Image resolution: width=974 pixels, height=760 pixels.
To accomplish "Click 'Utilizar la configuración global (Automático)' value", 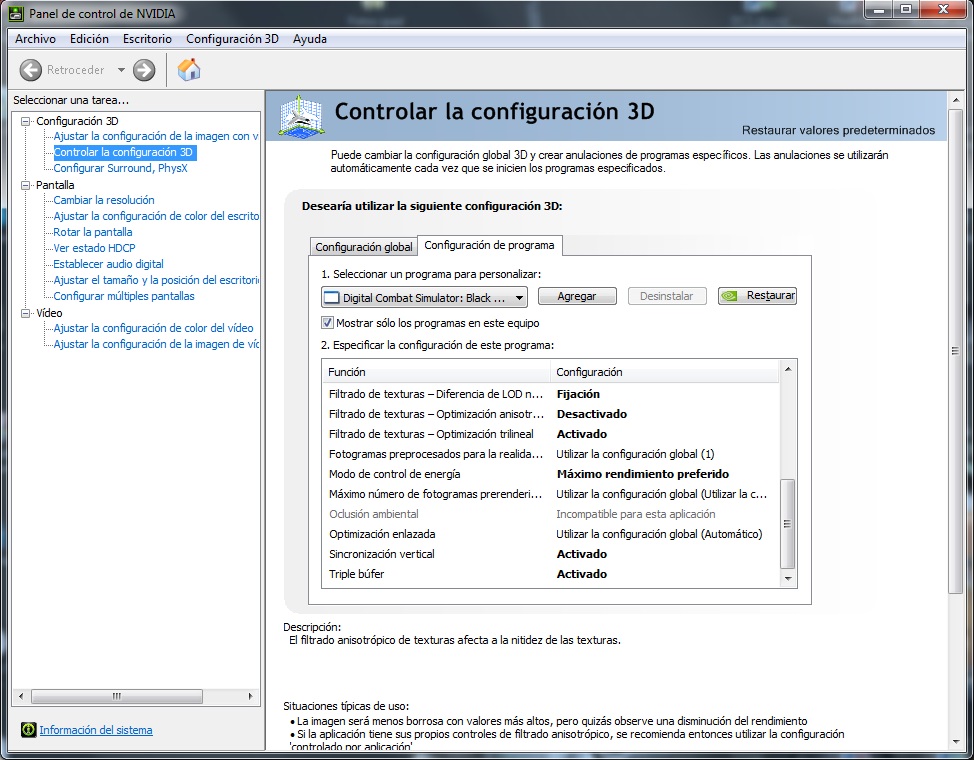I will pos(659,534).
